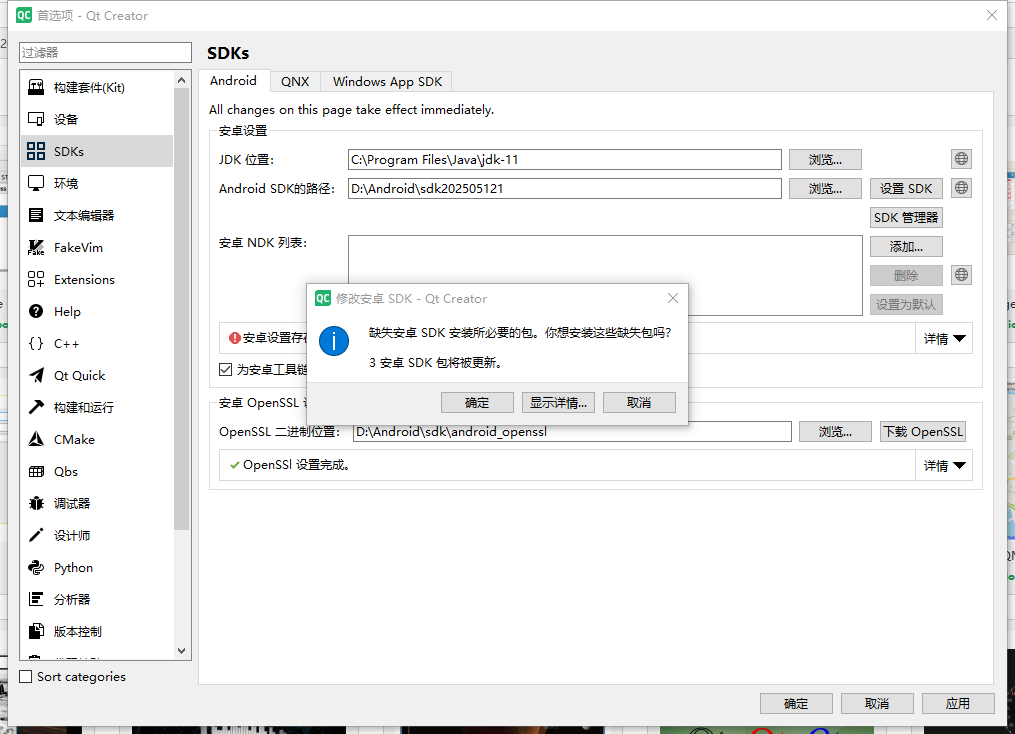Click the 分析器 analyzer icon
1015x734 pixels.
36,599
